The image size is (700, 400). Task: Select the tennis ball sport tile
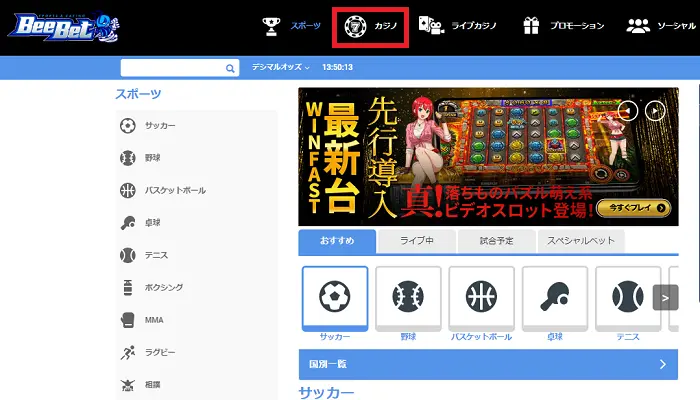(x=628, y=298)
